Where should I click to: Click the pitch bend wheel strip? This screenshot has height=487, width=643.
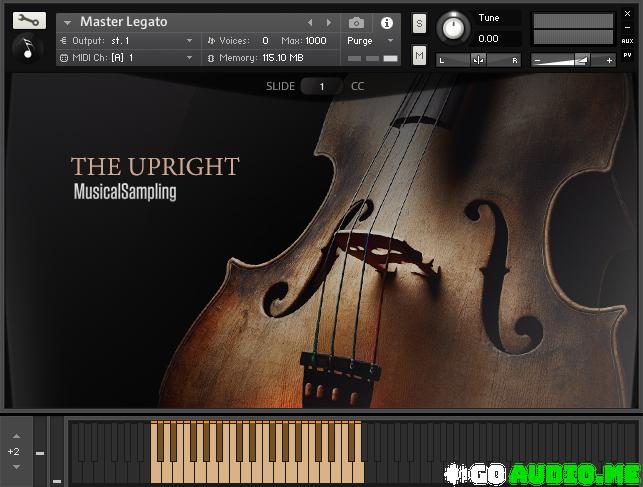point(40,452)
